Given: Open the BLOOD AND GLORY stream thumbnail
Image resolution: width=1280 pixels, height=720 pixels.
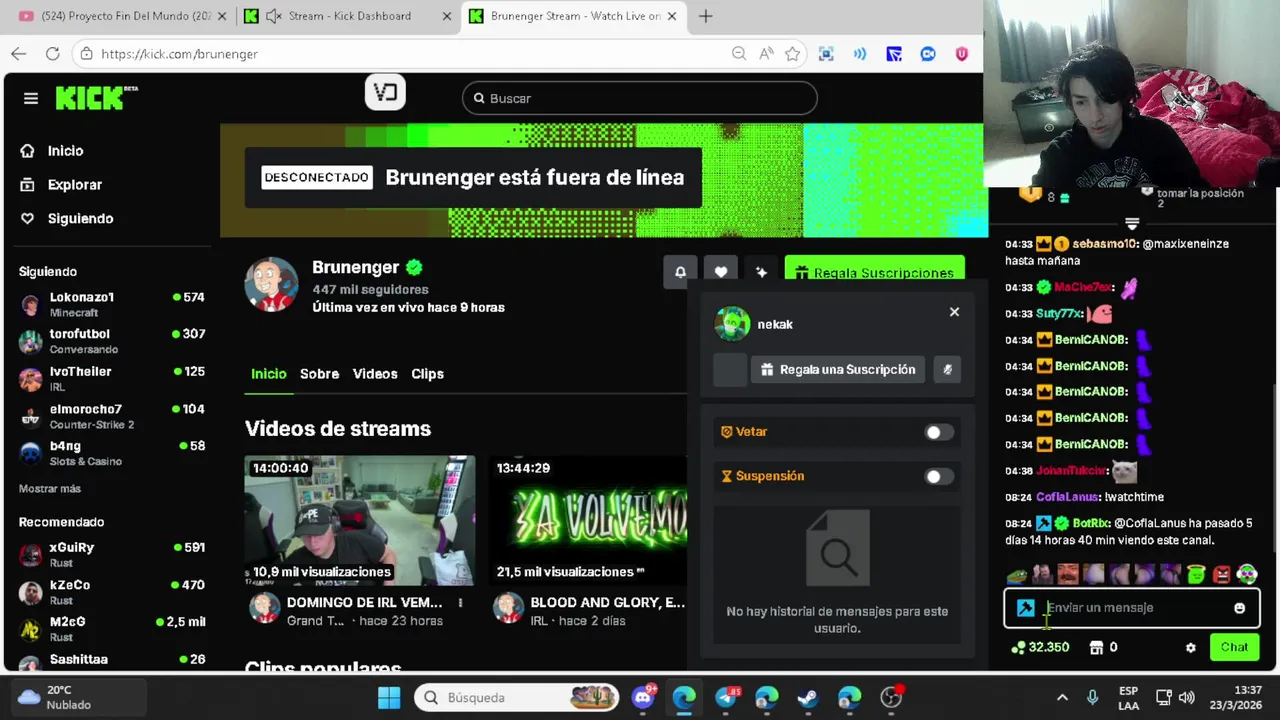Looking at the screenshot, I should pyautogui.click(x=588, y=520).
